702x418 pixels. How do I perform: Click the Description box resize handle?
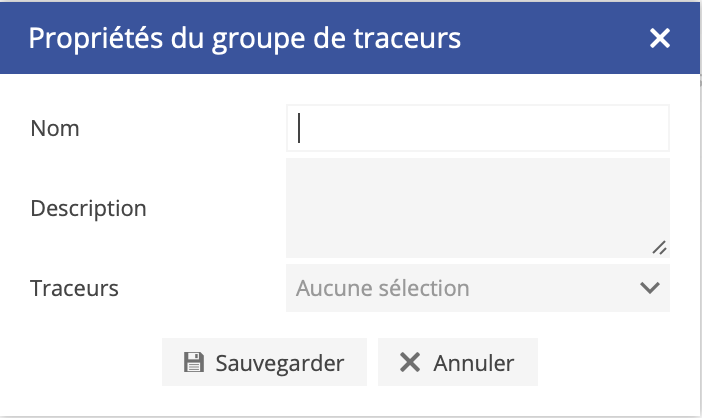pyautogui.click(x=659, y=248)
